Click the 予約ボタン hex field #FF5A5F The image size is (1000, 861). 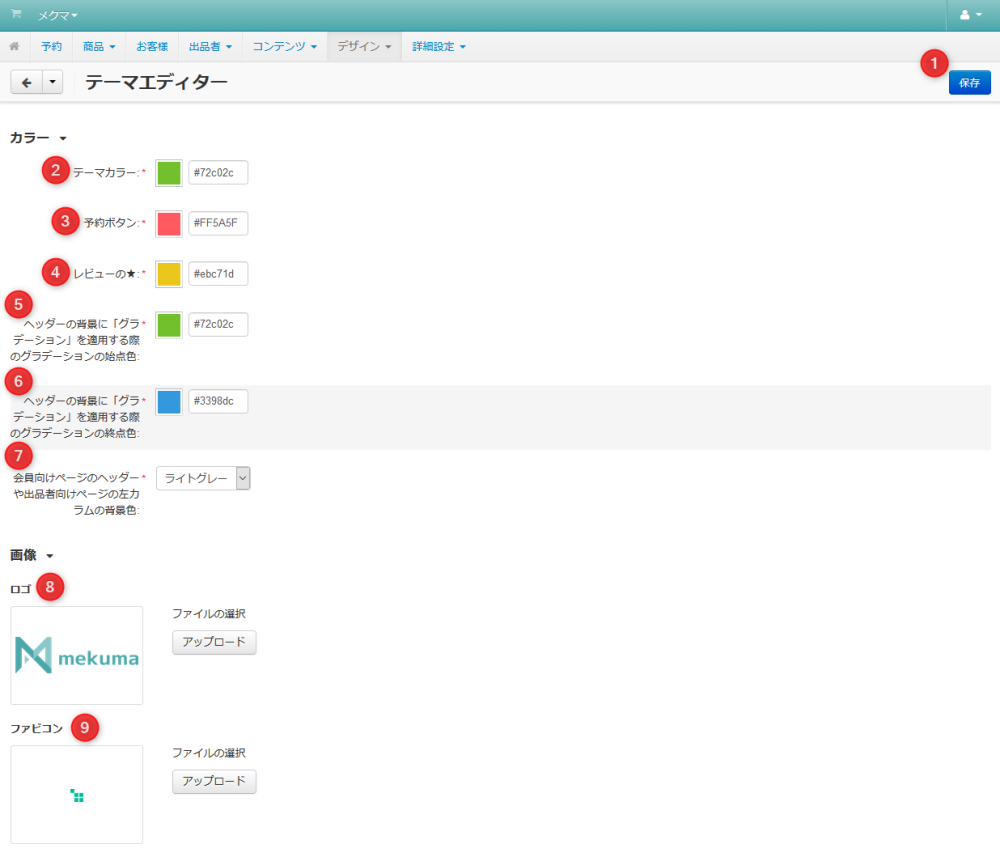(218, 223)
